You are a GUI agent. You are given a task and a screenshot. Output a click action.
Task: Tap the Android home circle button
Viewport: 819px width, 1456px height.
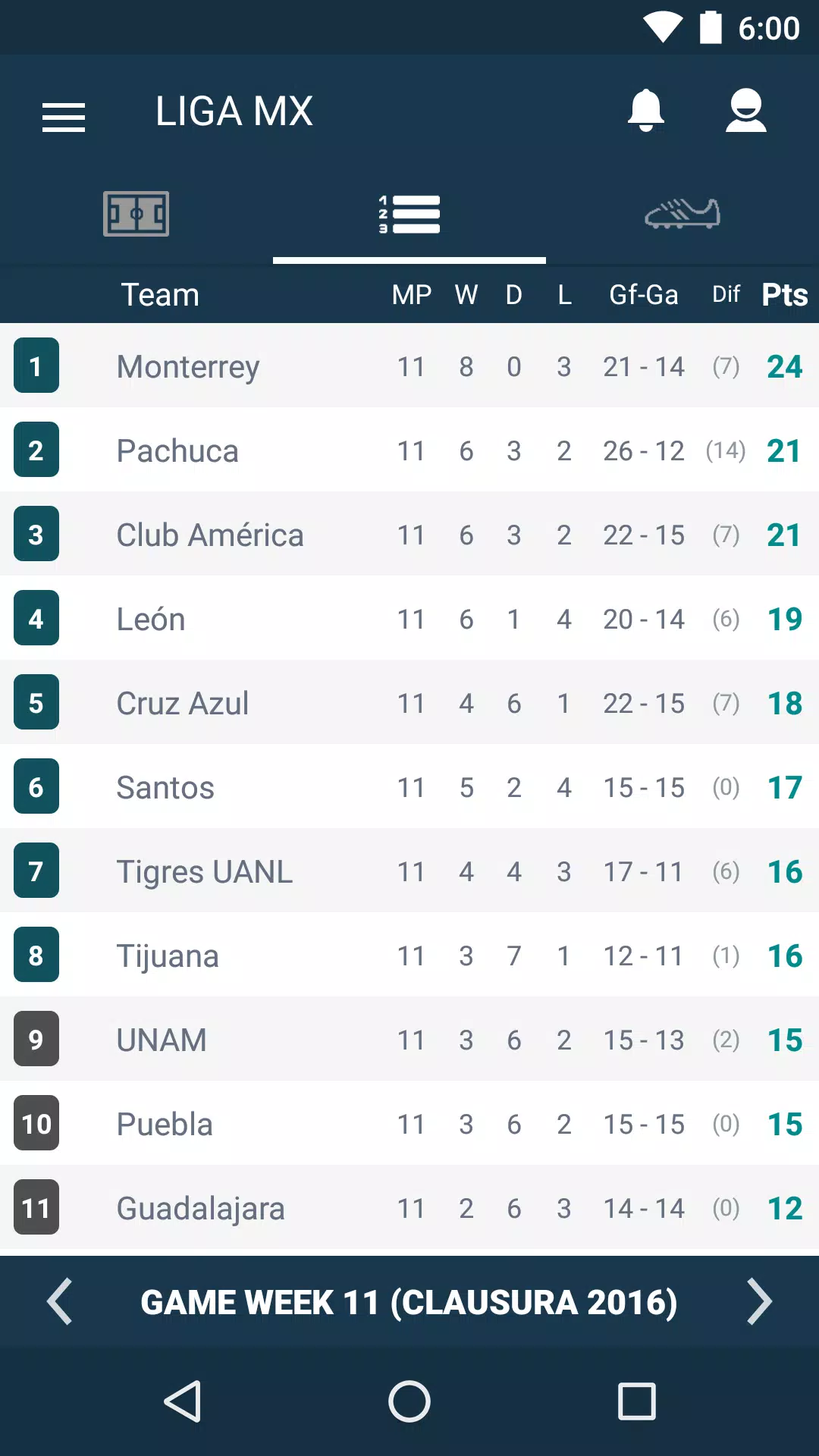(x=409, y=1401)
